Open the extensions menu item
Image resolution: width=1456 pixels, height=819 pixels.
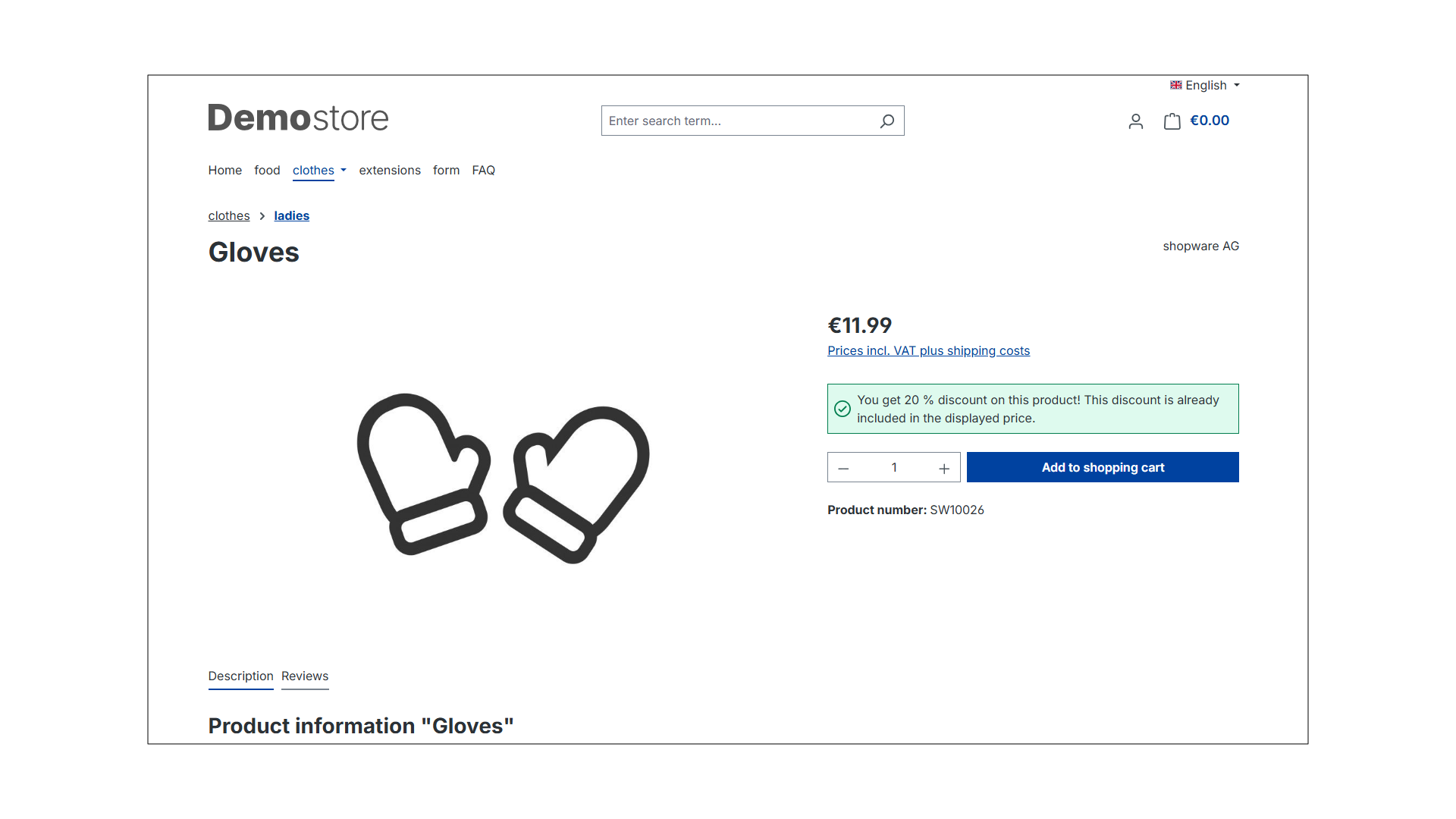(x=390, y=170)
